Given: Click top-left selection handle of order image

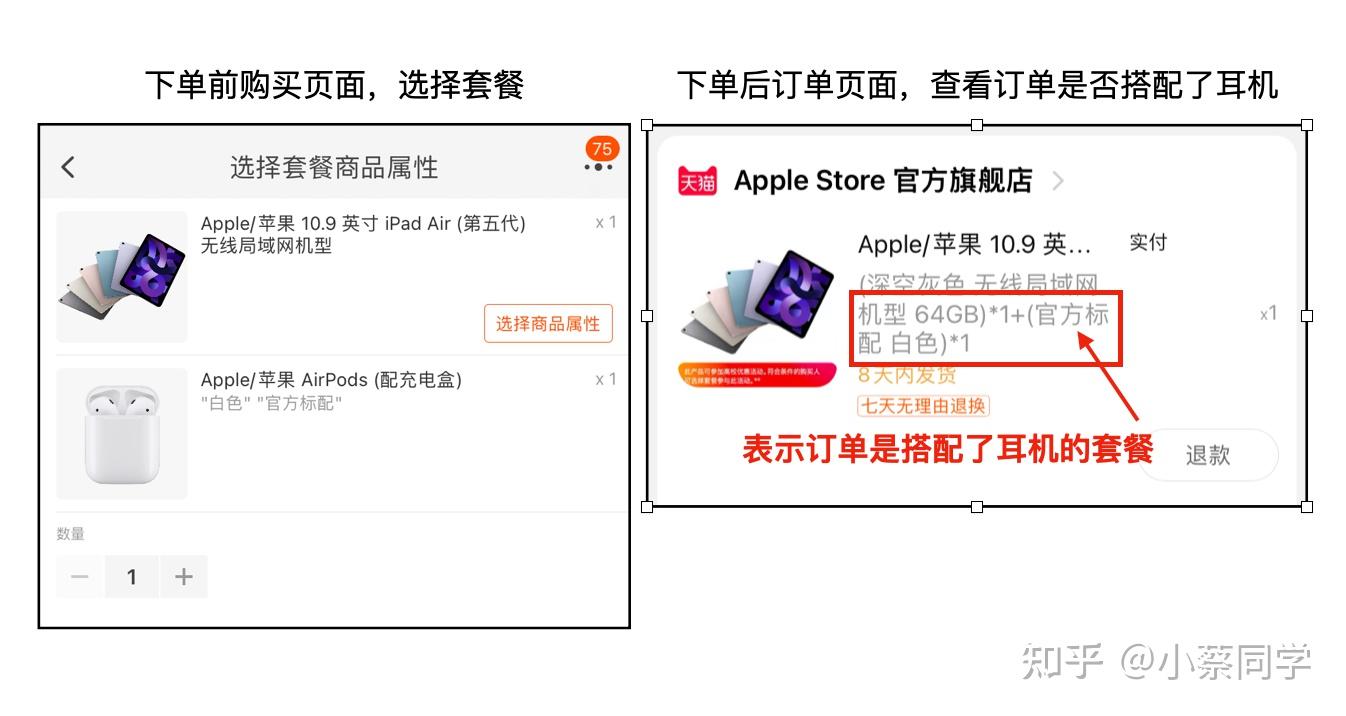Looking at the screenshot, I should pyautogui.click(x=647, y=125).
